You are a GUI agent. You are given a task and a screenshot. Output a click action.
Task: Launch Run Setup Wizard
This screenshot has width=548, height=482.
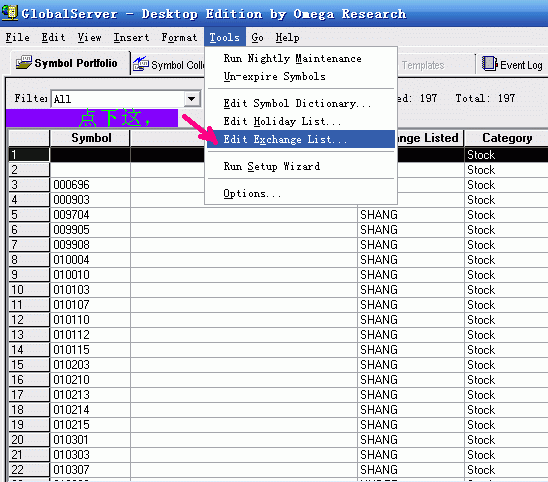[301, 166]
